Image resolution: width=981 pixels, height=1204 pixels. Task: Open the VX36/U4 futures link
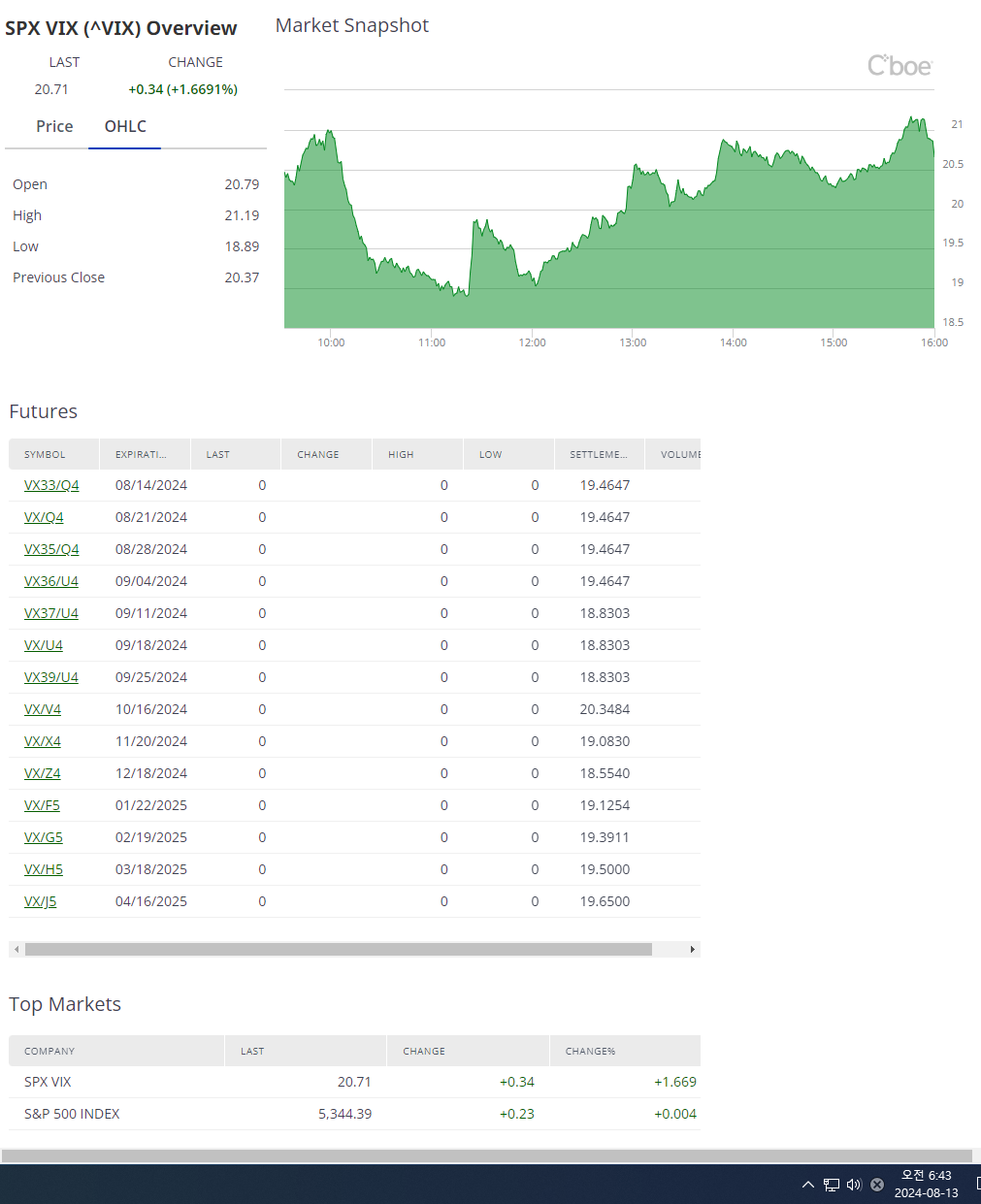[51, 581]
